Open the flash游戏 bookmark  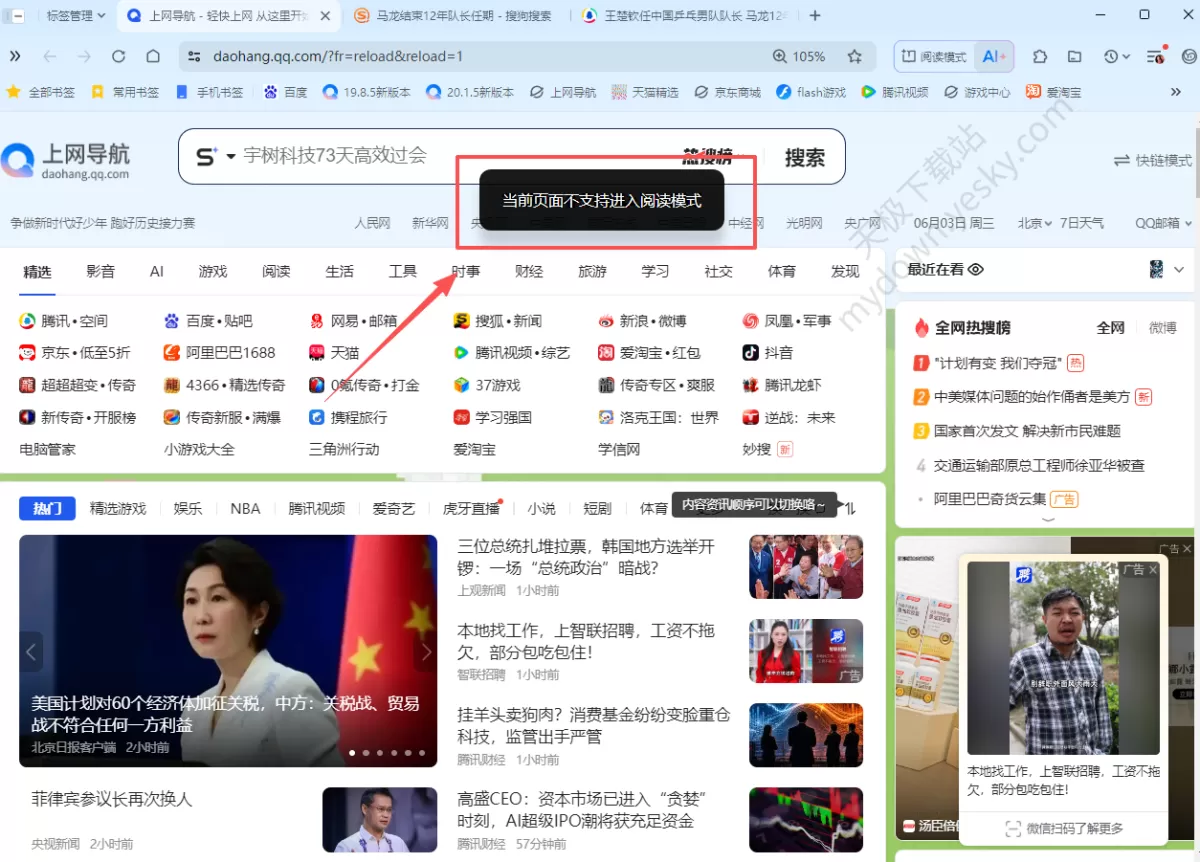(x=812, y=92)
